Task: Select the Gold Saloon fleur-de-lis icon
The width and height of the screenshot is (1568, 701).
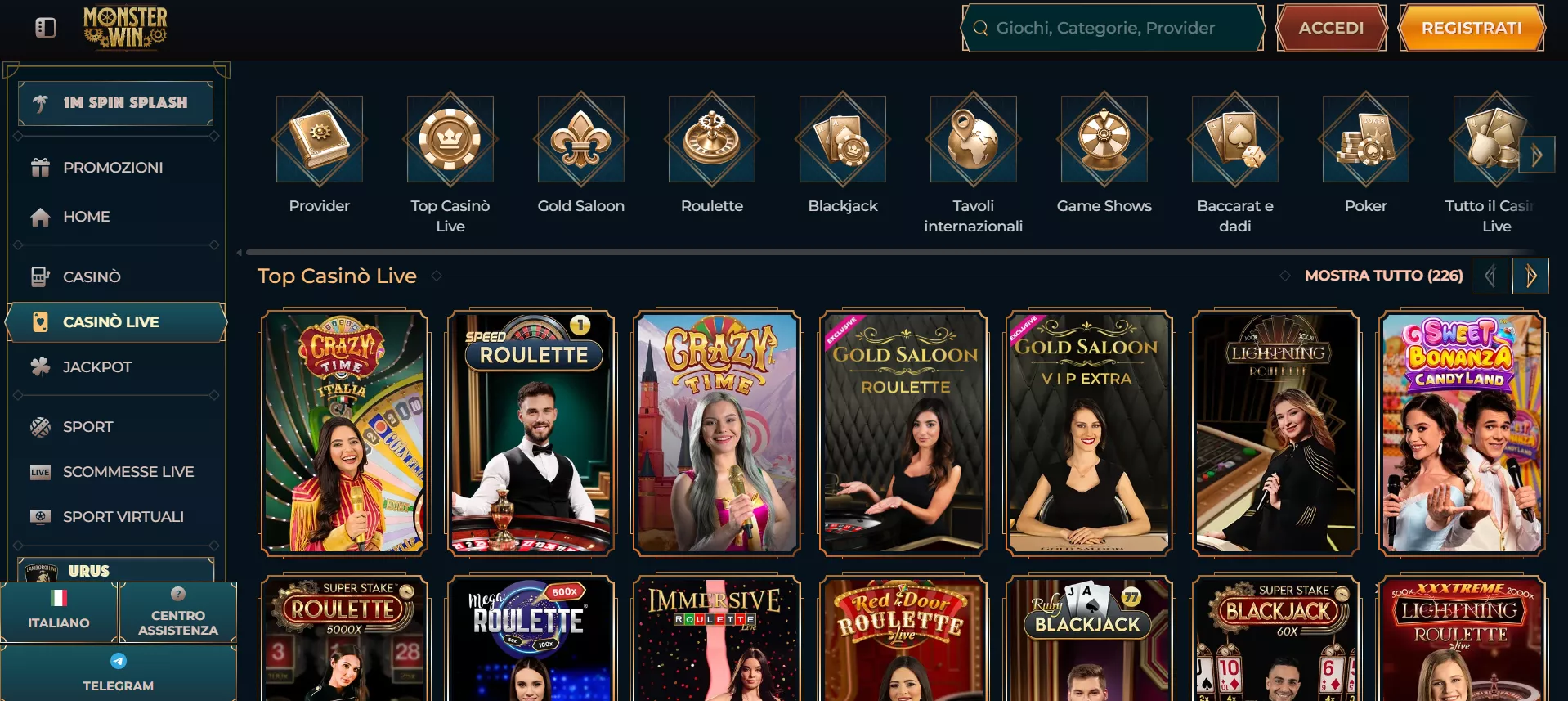Action: 580,139
